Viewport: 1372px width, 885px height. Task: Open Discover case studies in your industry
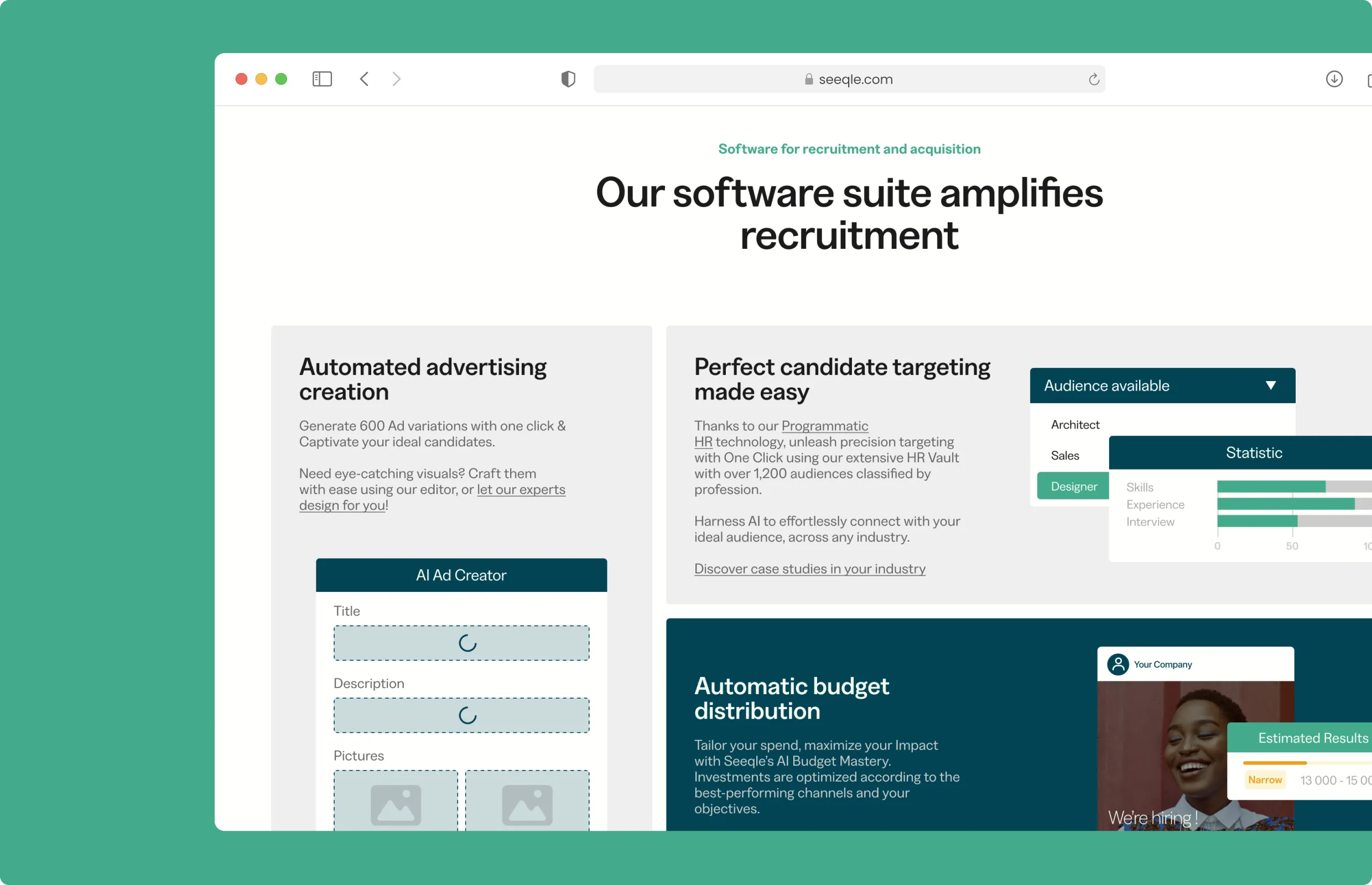[x=809, y=569]
